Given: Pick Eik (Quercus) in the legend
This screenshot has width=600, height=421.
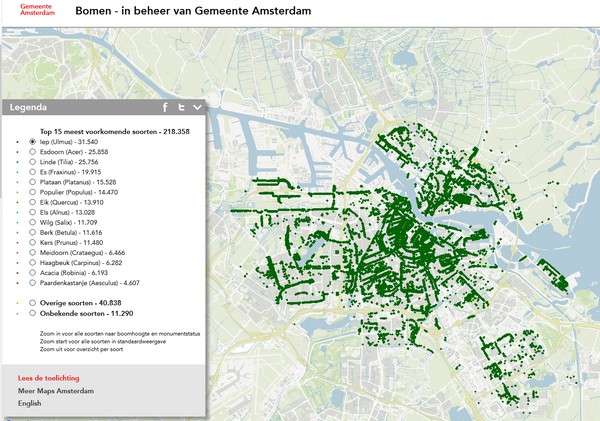Looking at the screenshot, I should [32, 203].
